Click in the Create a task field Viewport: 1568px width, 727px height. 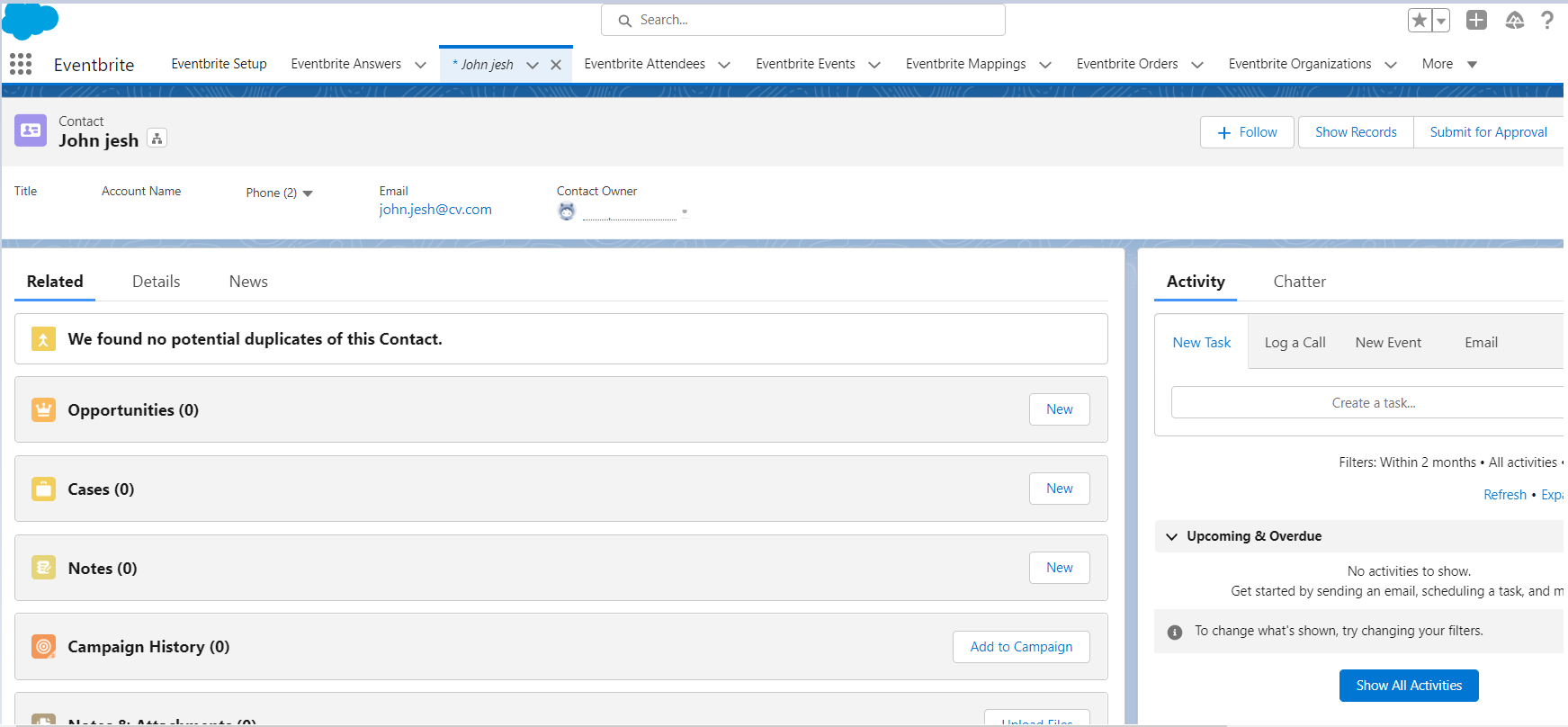pos(1369,403)
